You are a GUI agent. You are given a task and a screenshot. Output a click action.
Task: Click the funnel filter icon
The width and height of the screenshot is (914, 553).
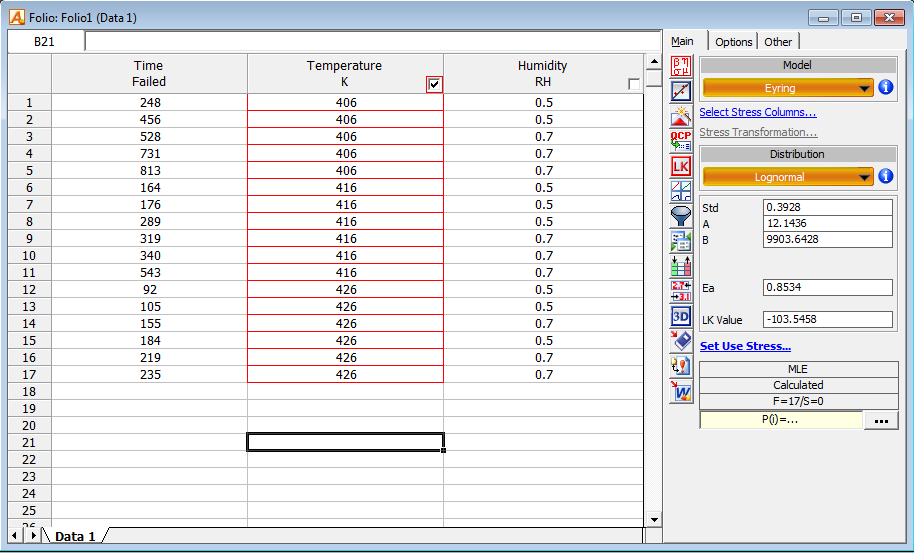(x=681, y=216)
